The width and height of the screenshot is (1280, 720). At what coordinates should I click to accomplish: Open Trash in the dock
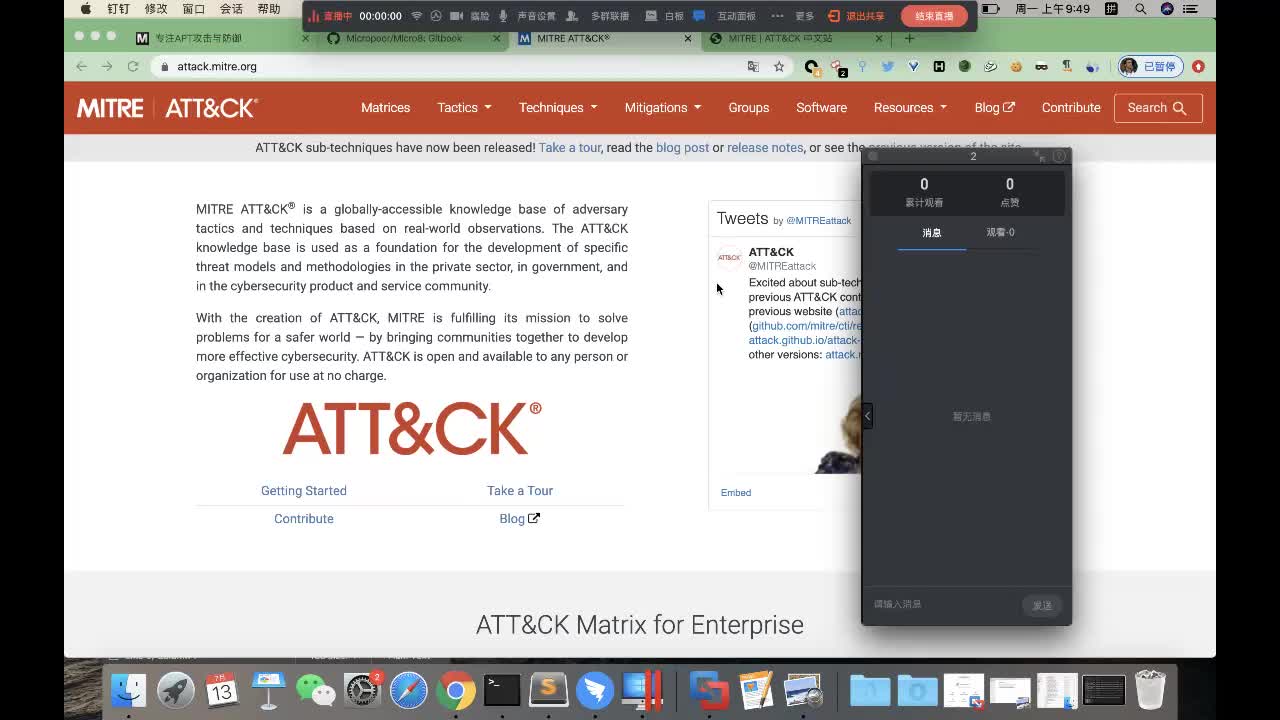pyautogui.click(x=1150, y=690)
